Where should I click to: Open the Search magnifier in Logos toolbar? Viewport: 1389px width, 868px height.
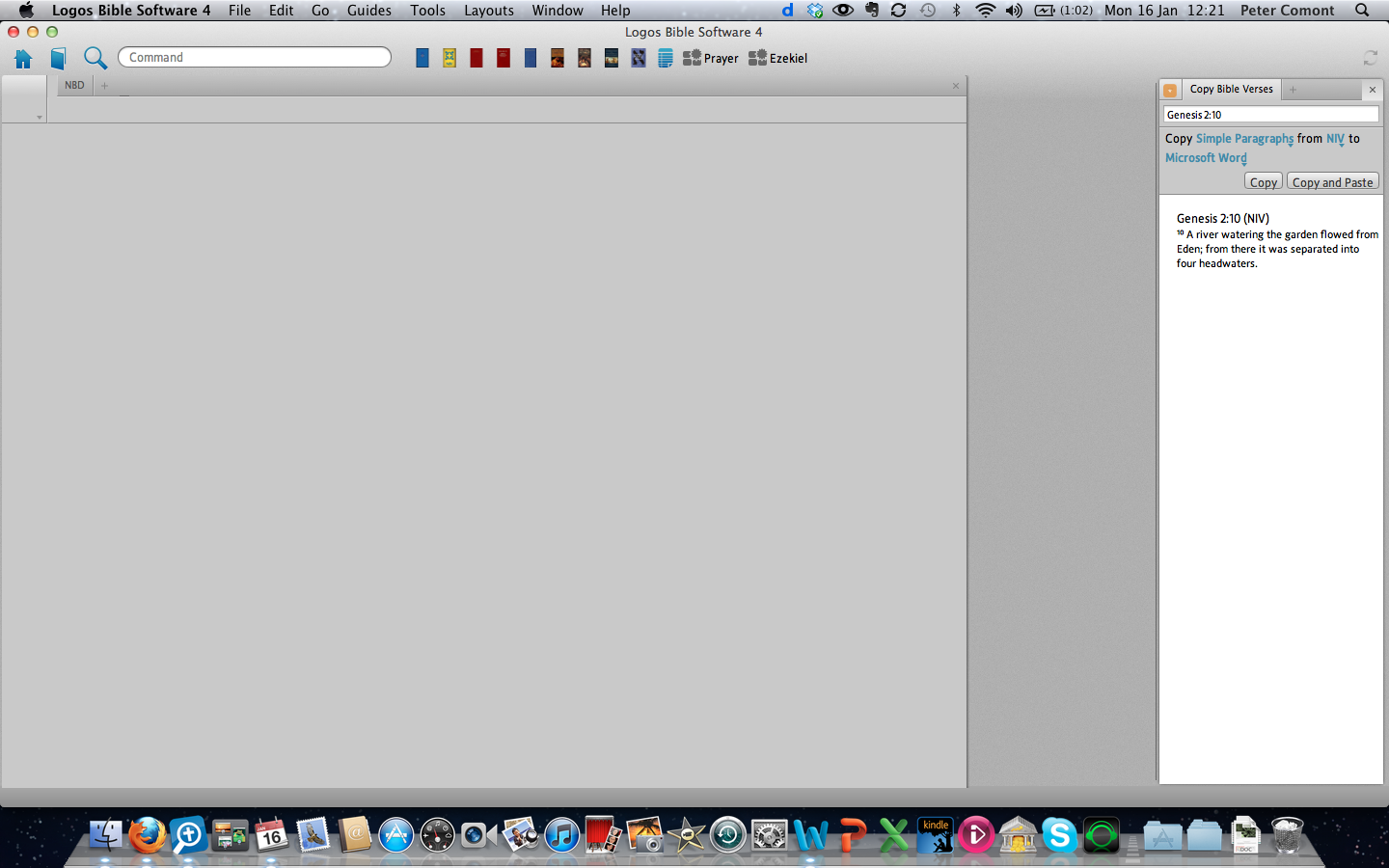tap(95, 58)
